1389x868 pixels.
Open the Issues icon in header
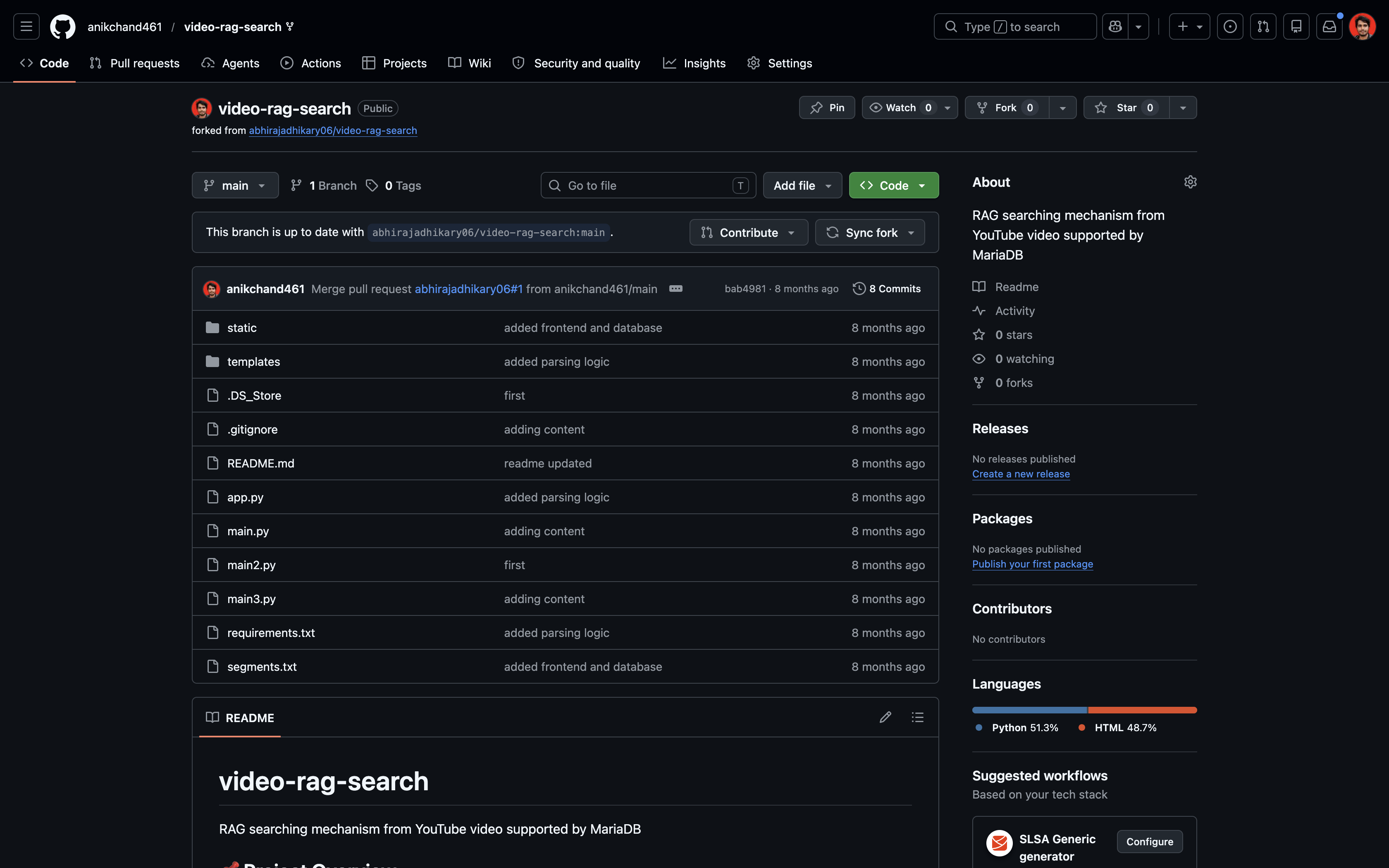tap(1230, 26)
